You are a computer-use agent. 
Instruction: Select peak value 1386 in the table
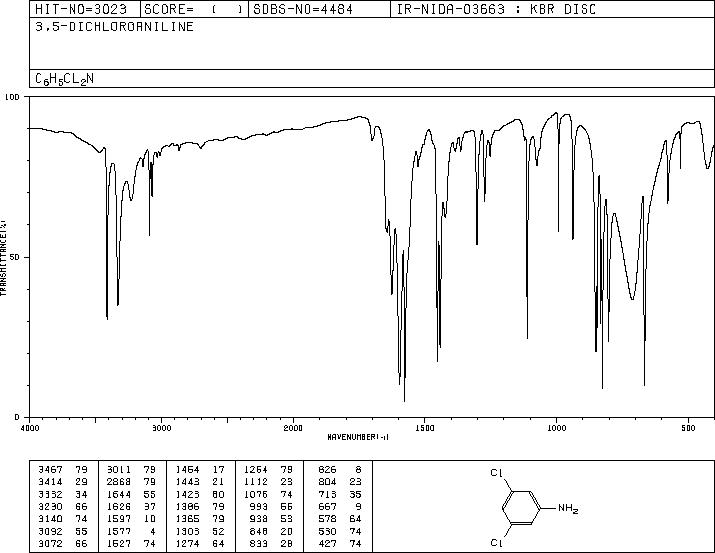187,506
